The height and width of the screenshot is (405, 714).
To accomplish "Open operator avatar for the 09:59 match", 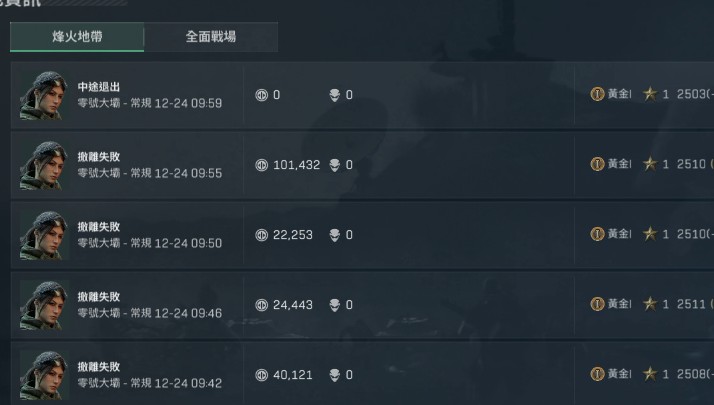I will [43, 95].
